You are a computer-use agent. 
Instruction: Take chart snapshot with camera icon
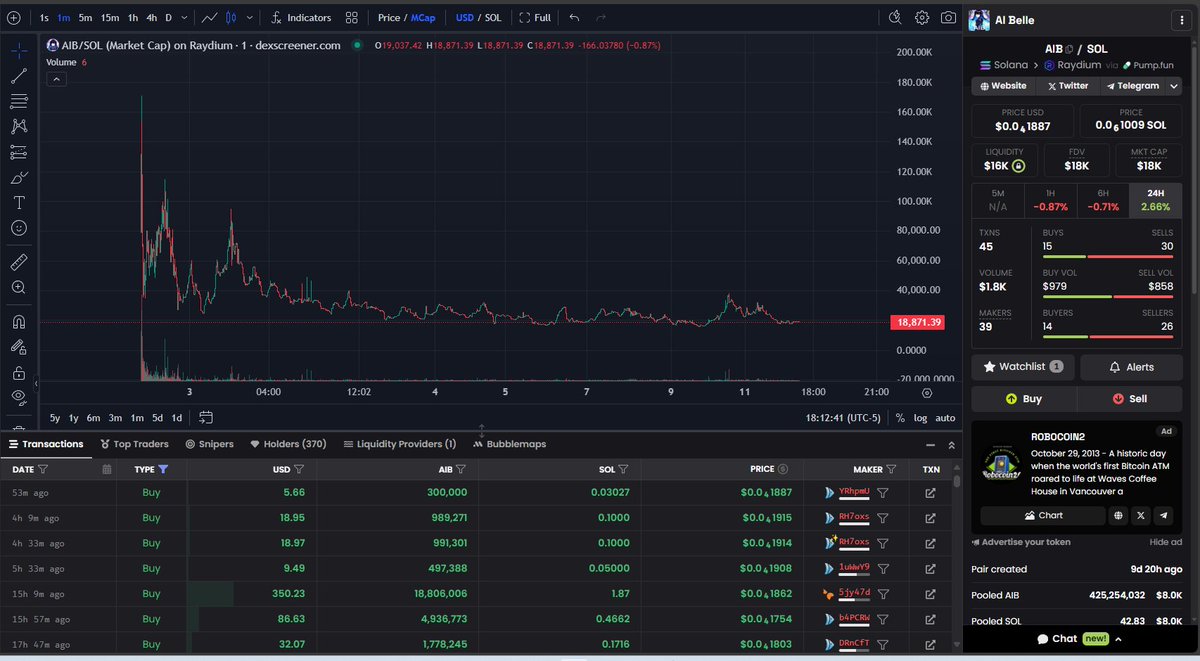coord(947,18)
